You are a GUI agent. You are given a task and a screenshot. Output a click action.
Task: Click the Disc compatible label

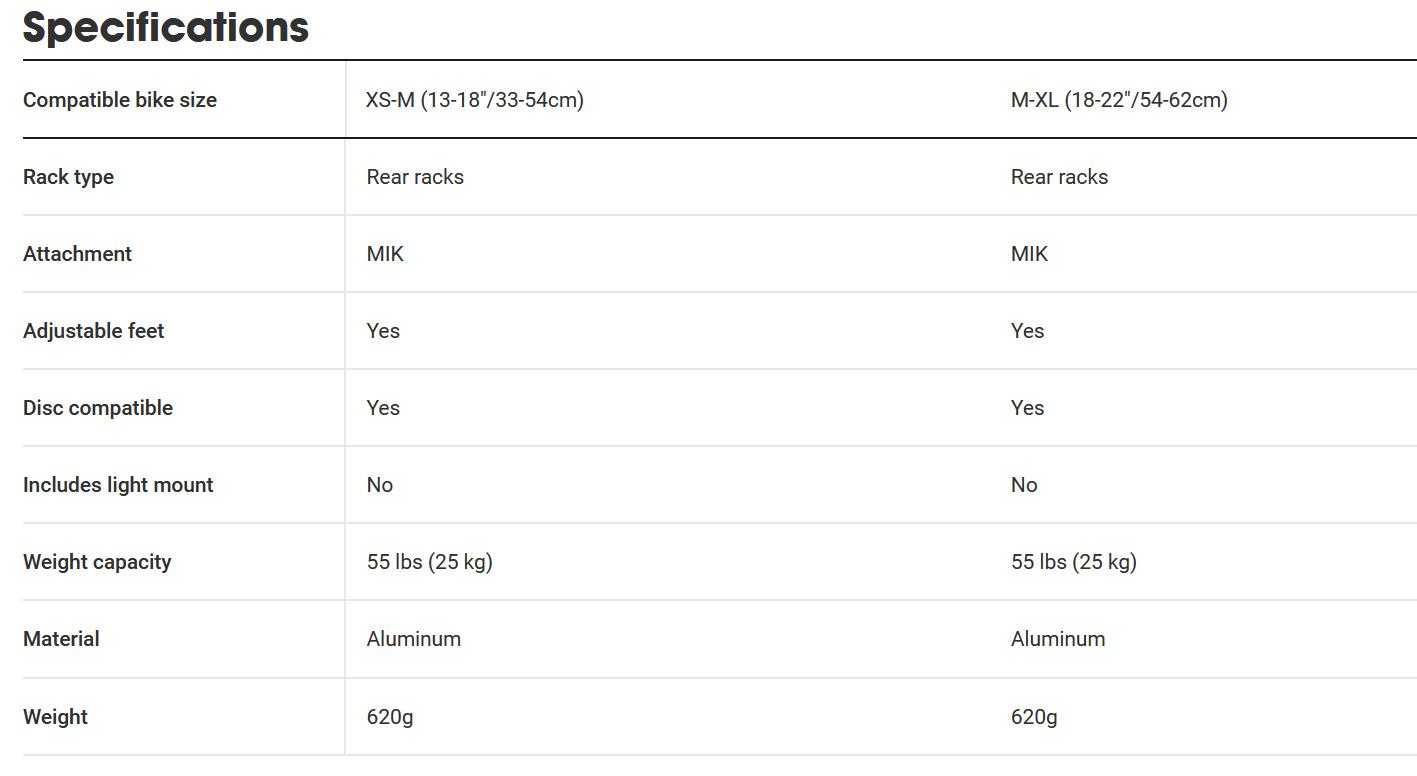(98, 408)
